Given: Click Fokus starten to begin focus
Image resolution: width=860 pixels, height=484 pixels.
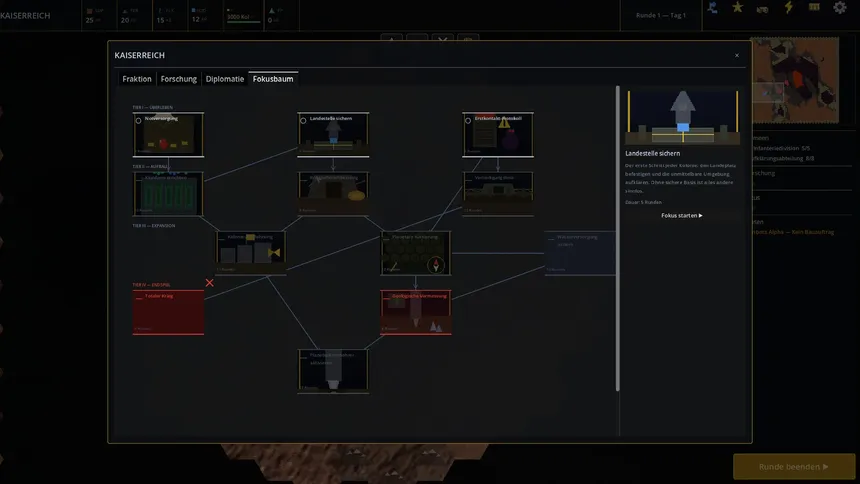Looking at the screenshot, I should [682, 215].
